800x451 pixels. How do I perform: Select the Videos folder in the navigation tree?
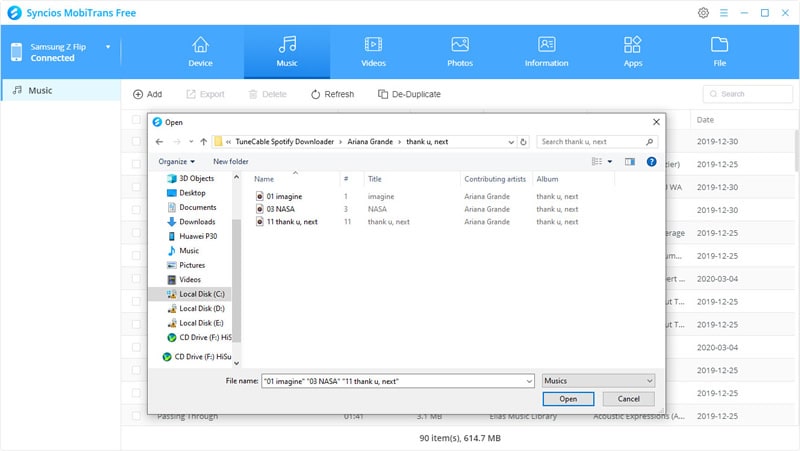point(184,280)
